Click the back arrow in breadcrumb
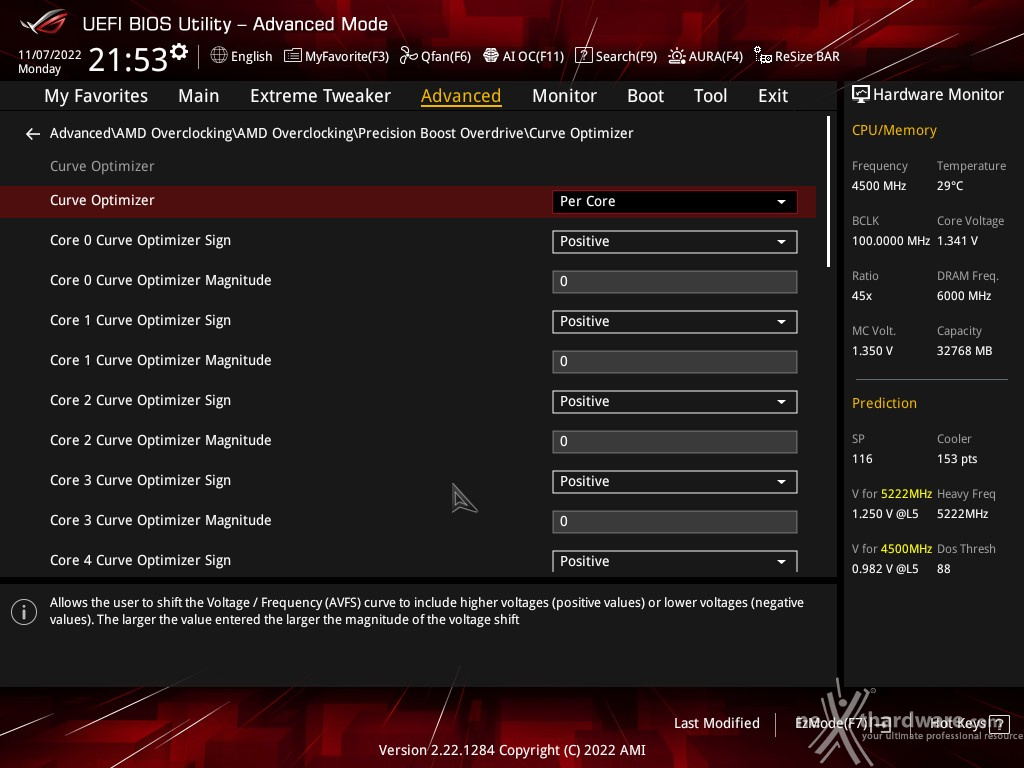The width and height of the screenshot is (1024, 768). (33, 134)
